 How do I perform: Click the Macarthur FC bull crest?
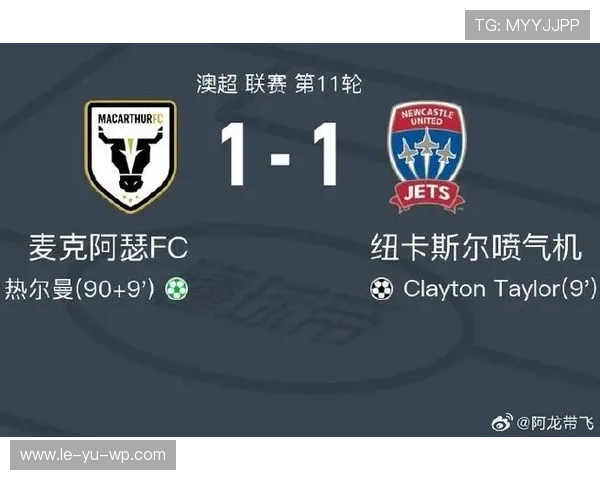click(x=130, y=156)
